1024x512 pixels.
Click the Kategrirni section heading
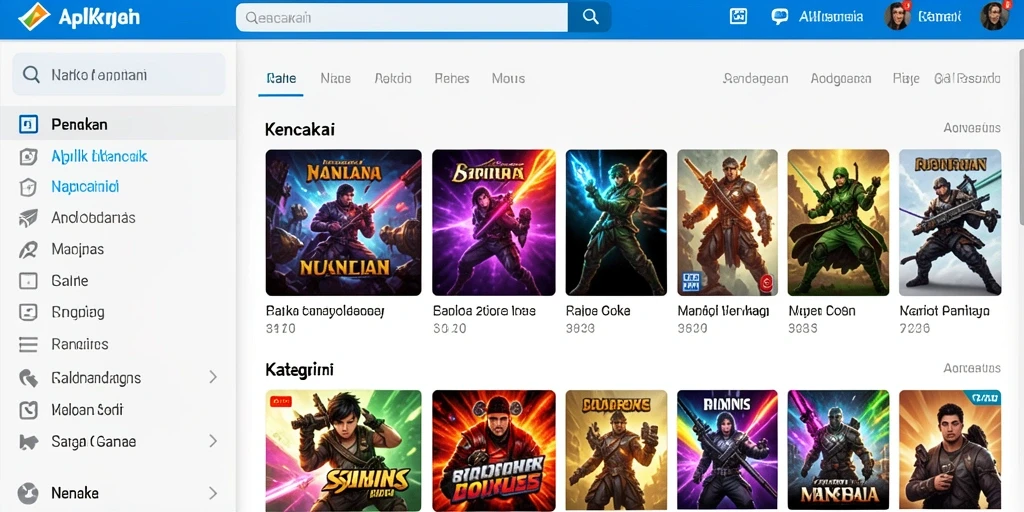point(299,370)
